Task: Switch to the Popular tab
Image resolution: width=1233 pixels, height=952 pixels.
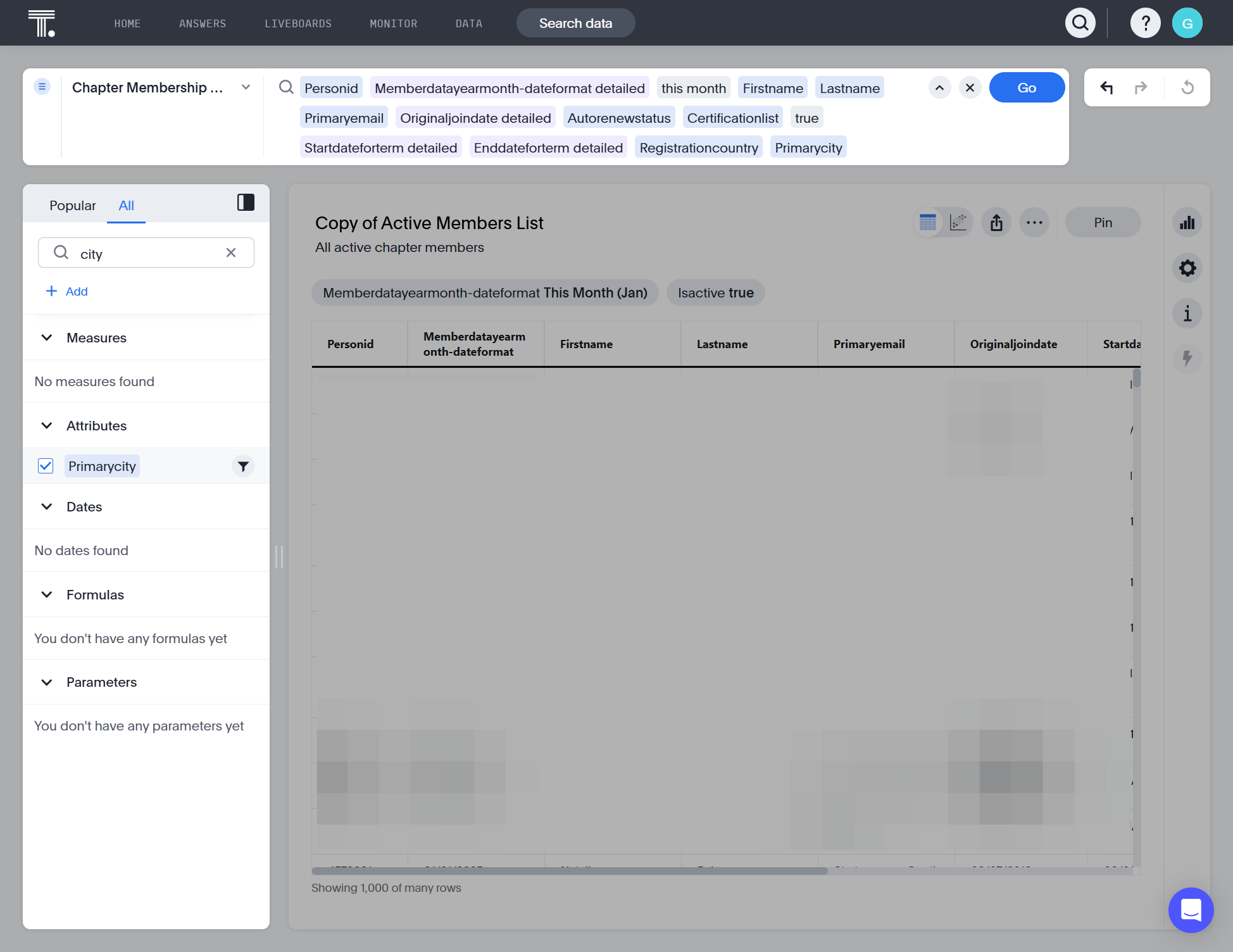Action: (73, 206)
